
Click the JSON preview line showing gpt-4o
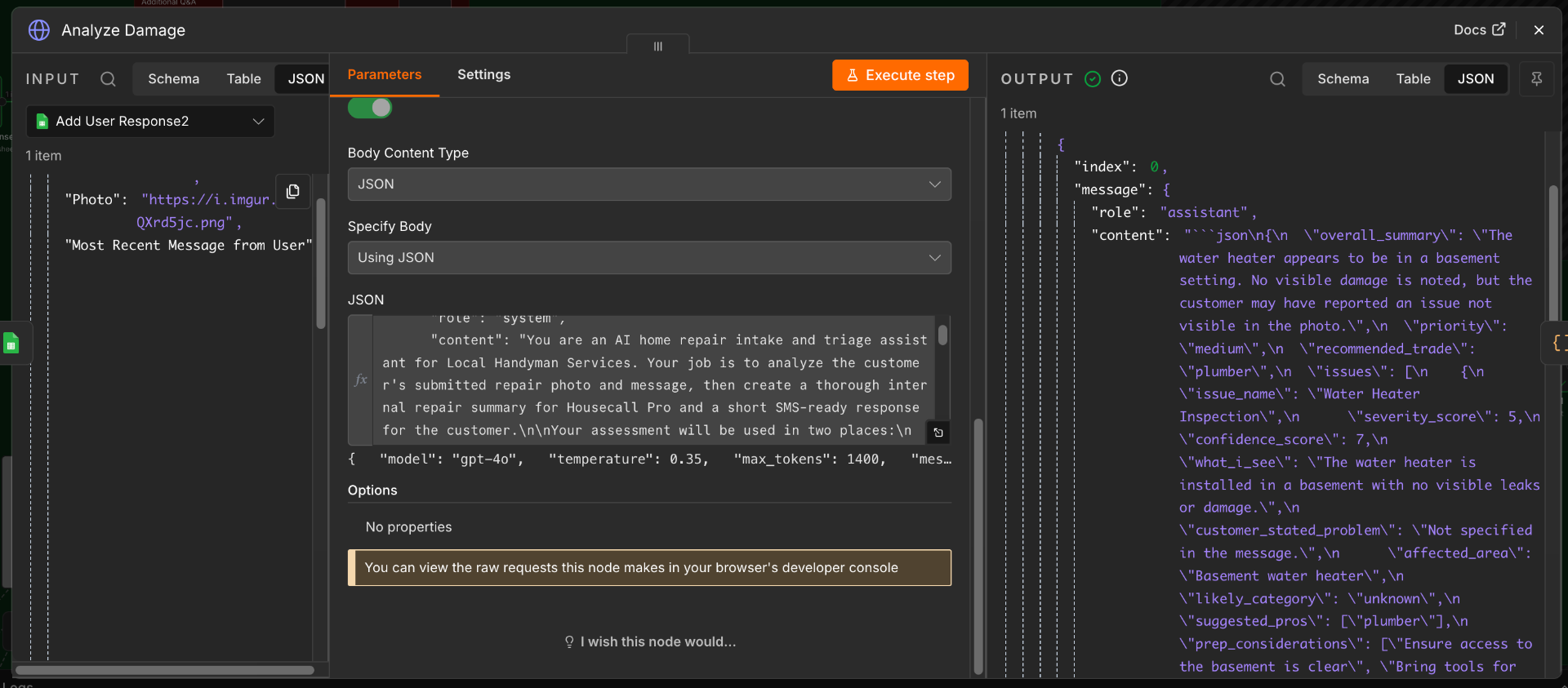pyautogui.click(x=649, y=459)
